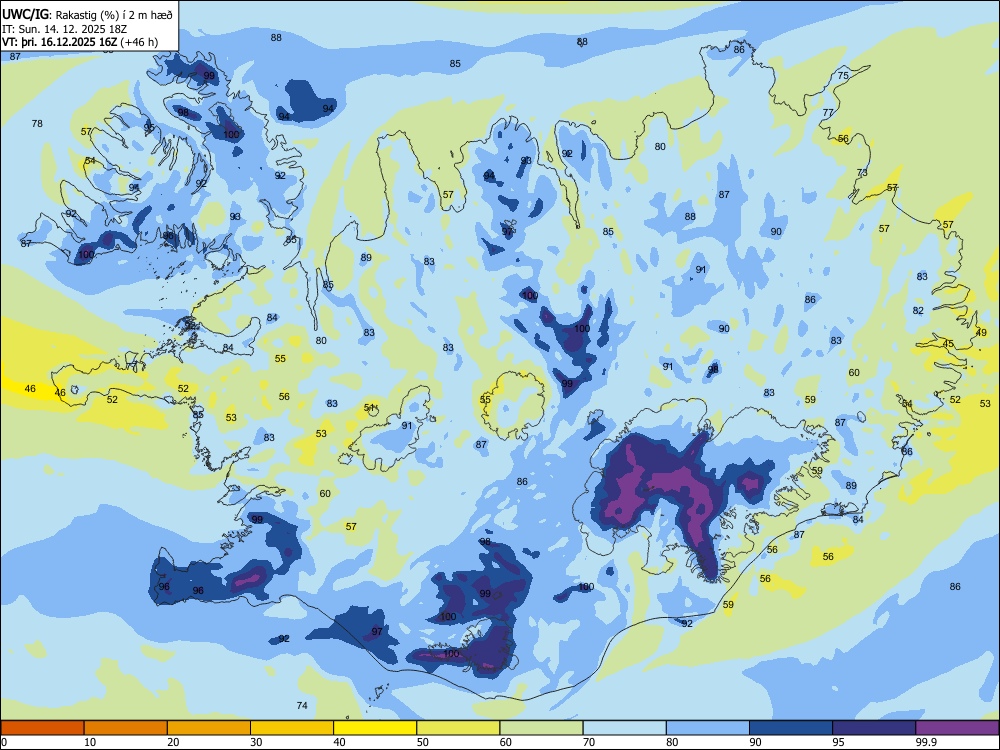Click the pale green 60–70 legend swatch
The width and height of the screenshot is (1000, 750).
541,728
